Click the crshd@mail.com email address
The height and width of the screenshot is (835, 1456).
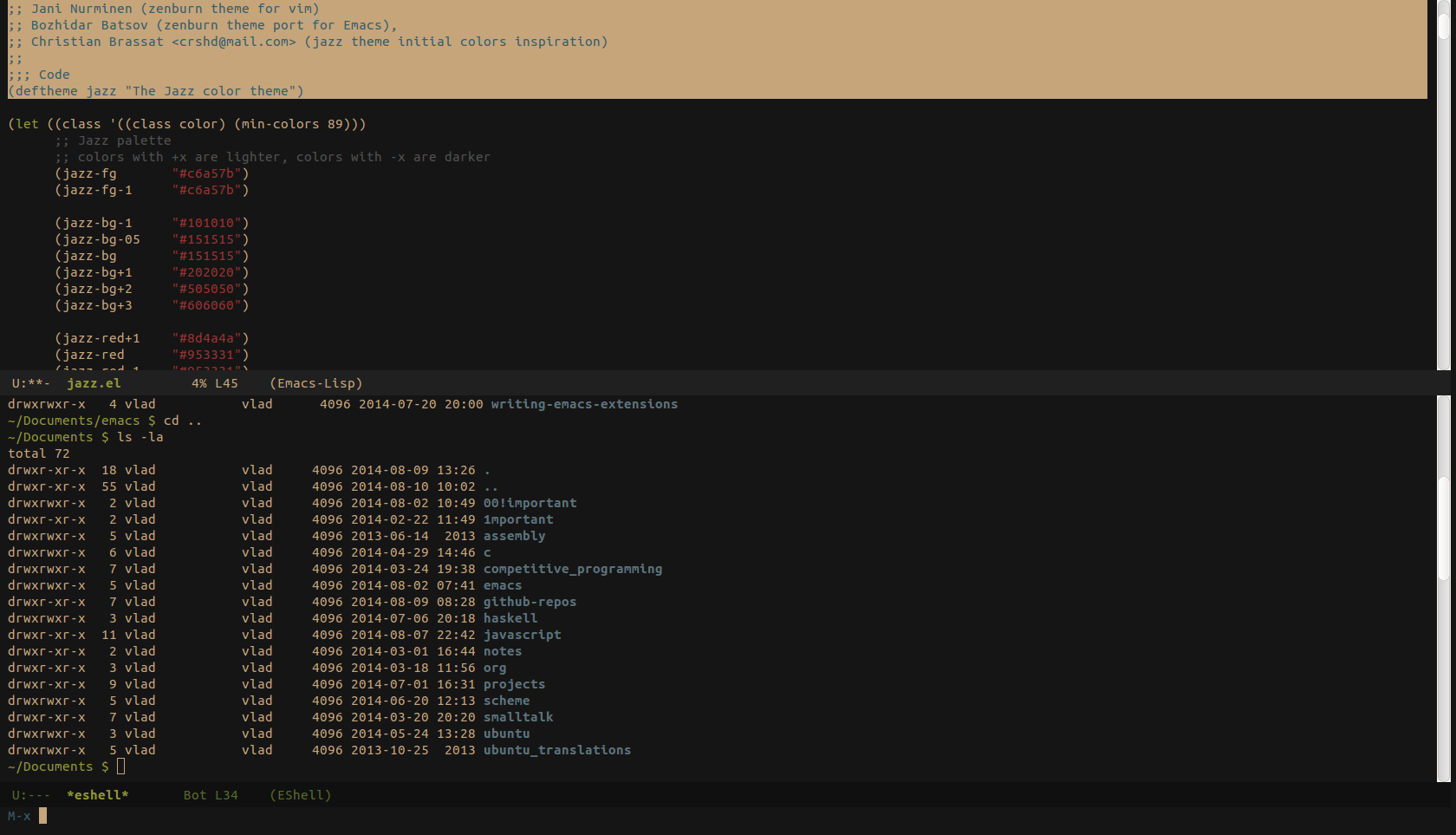pyautogui.click(x=234, y=42)
